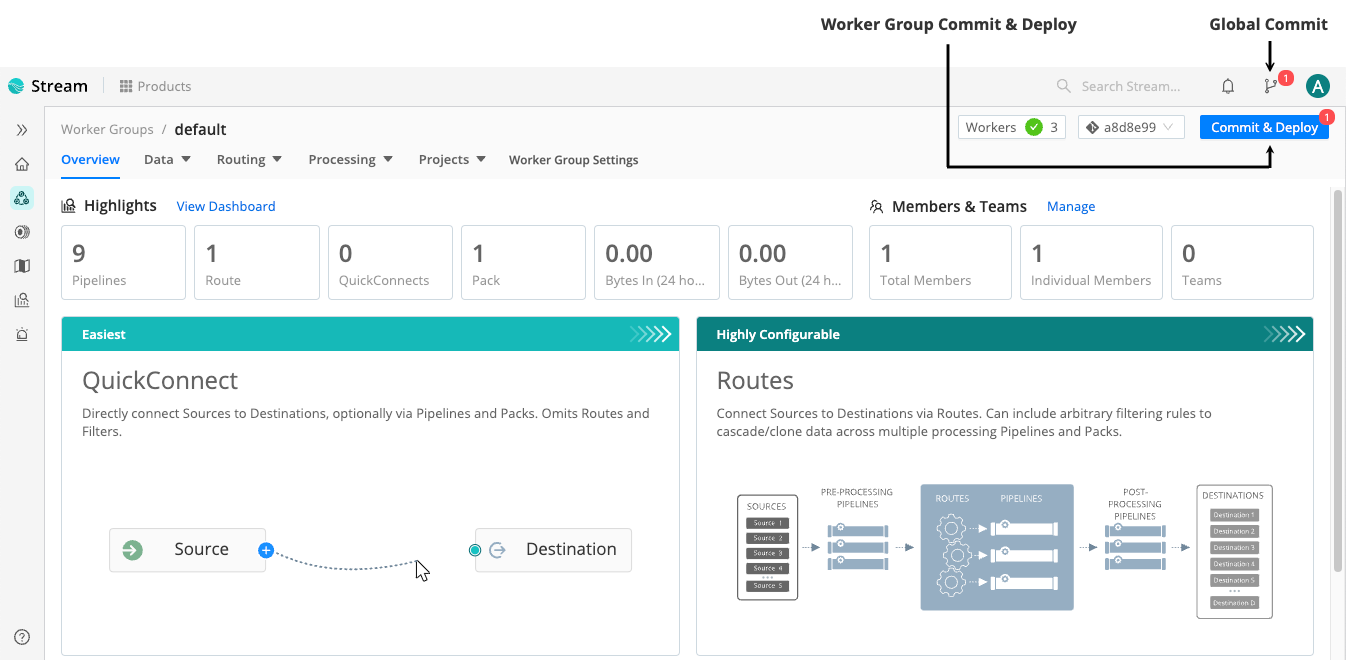1347x660 pixels.
Task: Open View Dashboard link
Action: point(225,205)
